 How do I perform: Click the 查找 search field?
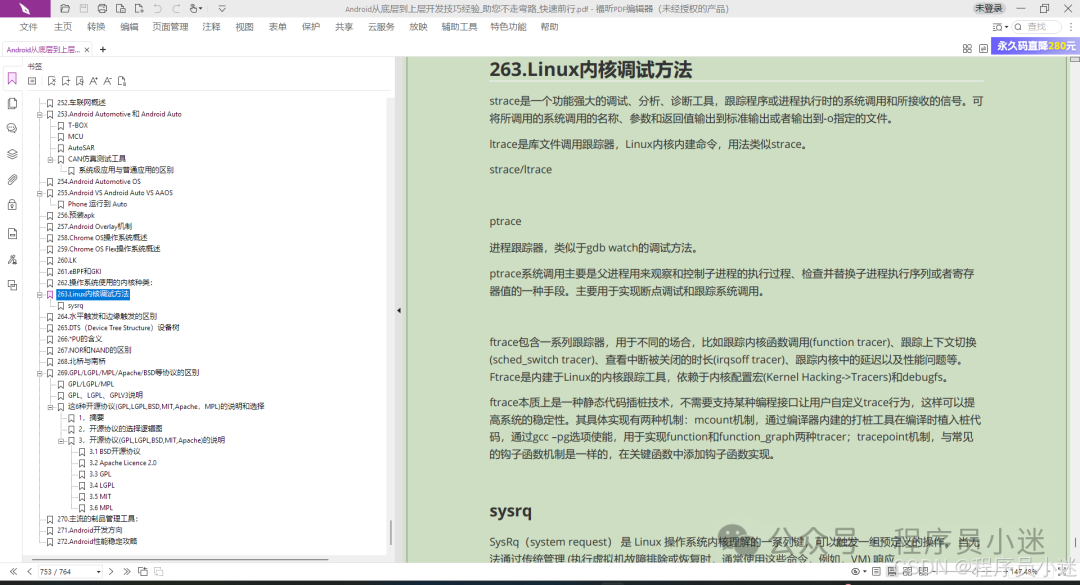(x=1038, y=27)
